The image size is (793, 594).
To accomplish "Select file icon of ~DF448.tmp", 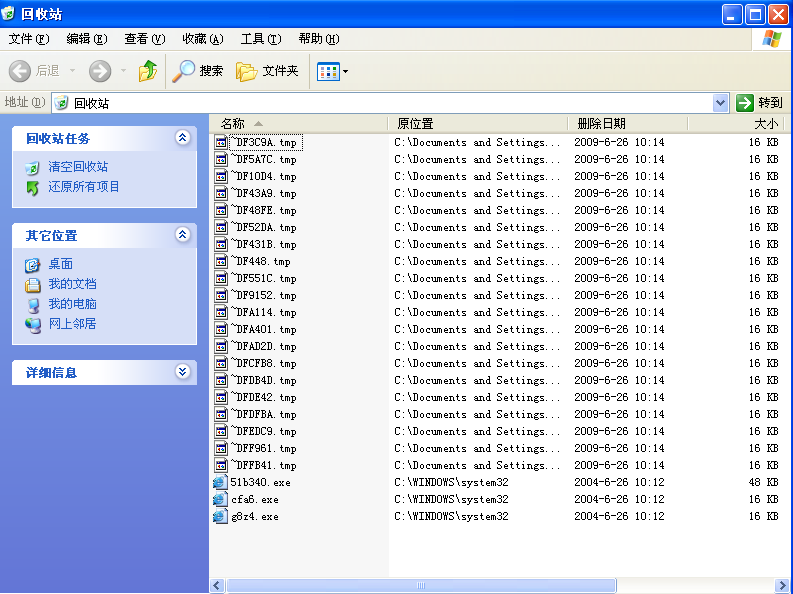I will [x=221, y=261].
